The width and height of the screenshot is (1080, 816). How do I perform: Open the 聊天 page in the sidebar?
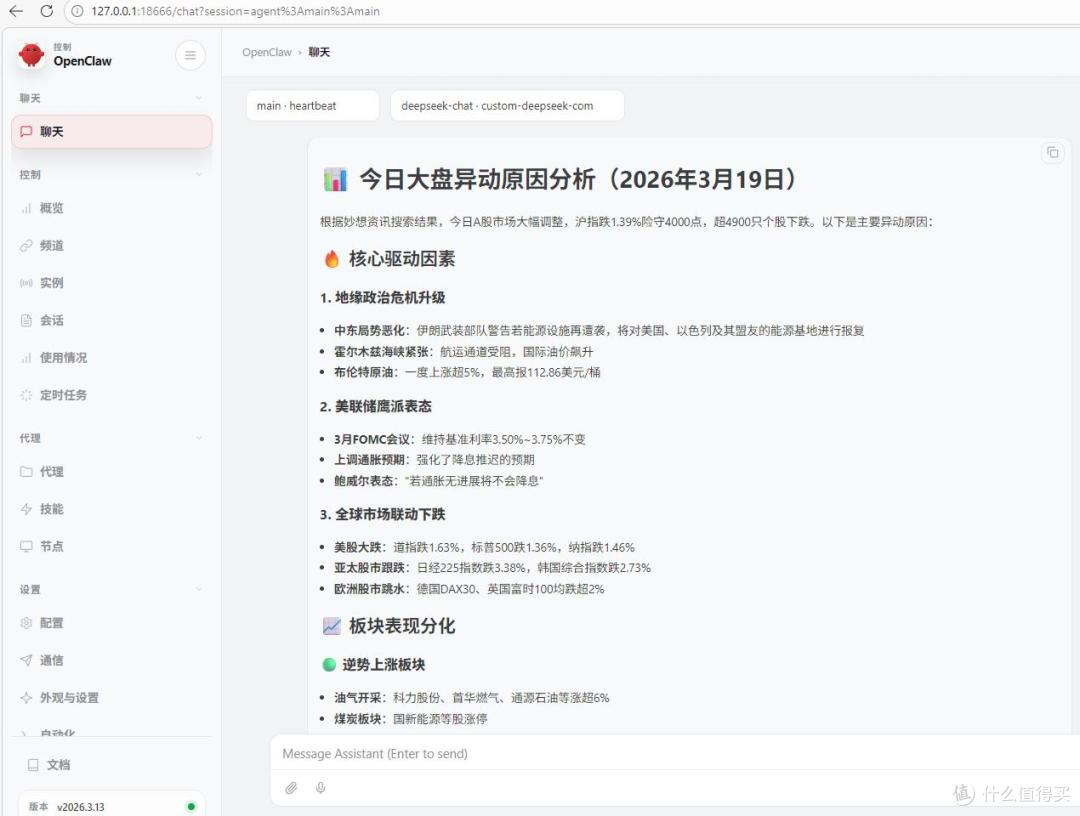[x=112, y=132]
